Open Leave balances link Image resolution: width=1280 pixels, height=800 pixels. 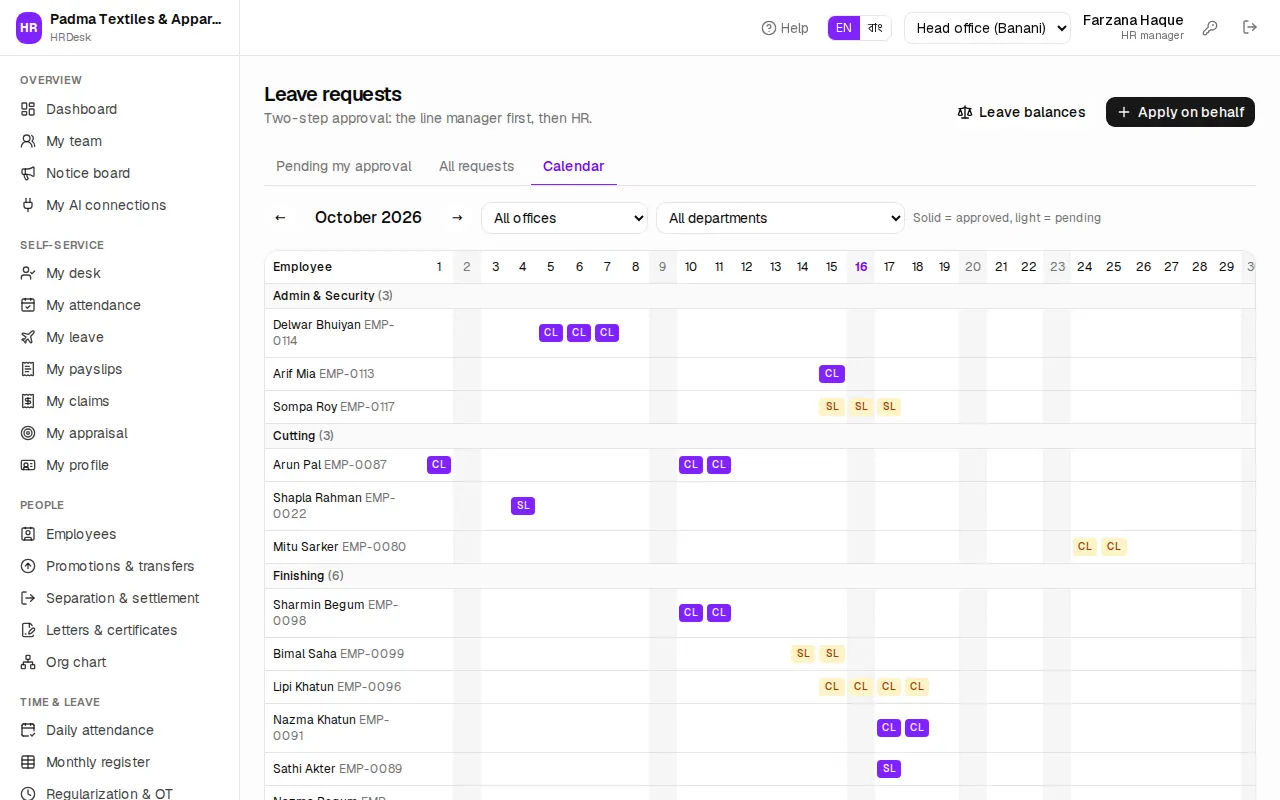click(1021, 112)
